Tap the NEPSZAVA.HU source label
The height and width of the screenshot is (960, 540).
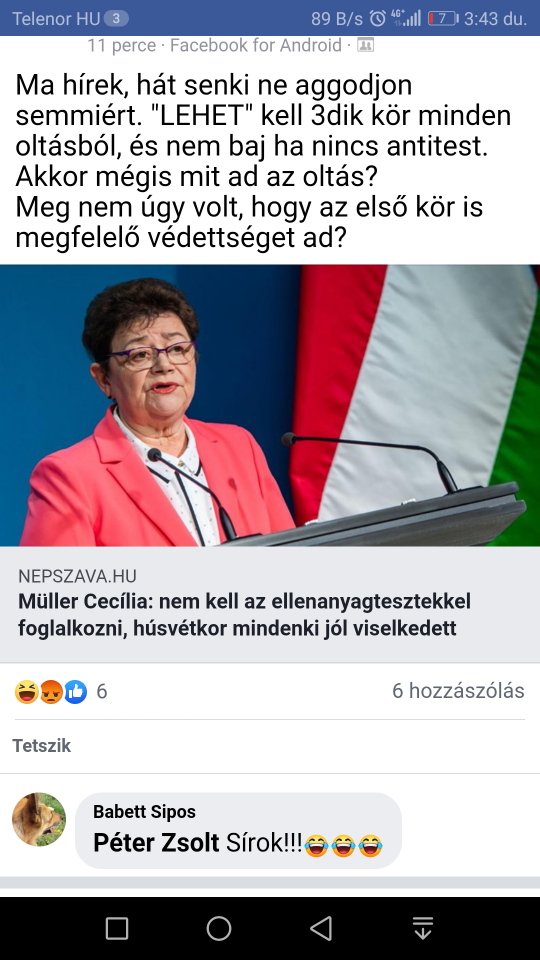(x=77, y=576)
